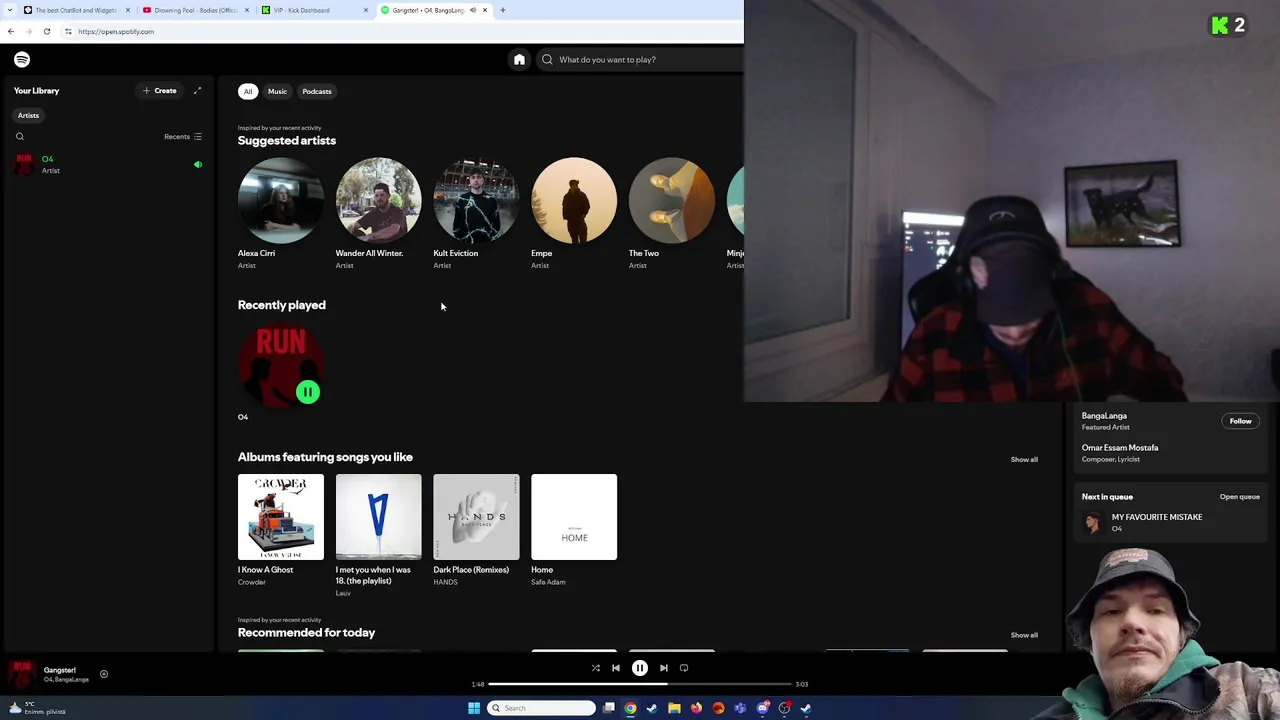Seek within the song progress bar
The width and height of the screenshot is (1280, 720).
point(640,684)
